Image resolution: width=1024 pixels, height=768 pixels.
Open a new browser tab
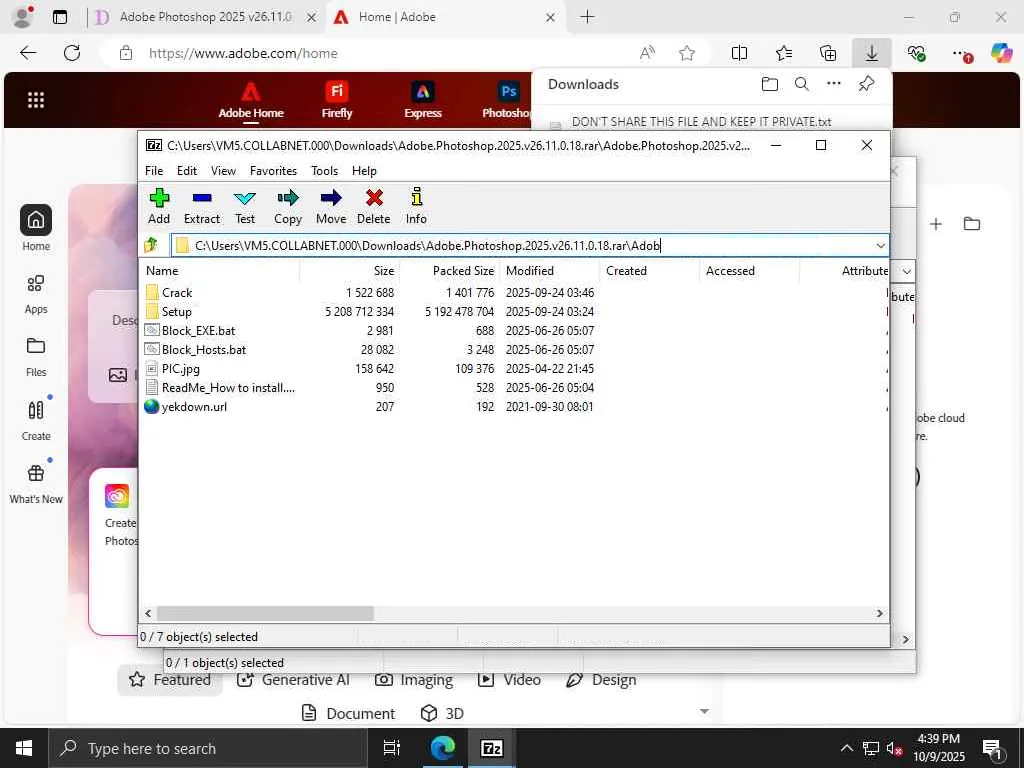tap(588, 17)
